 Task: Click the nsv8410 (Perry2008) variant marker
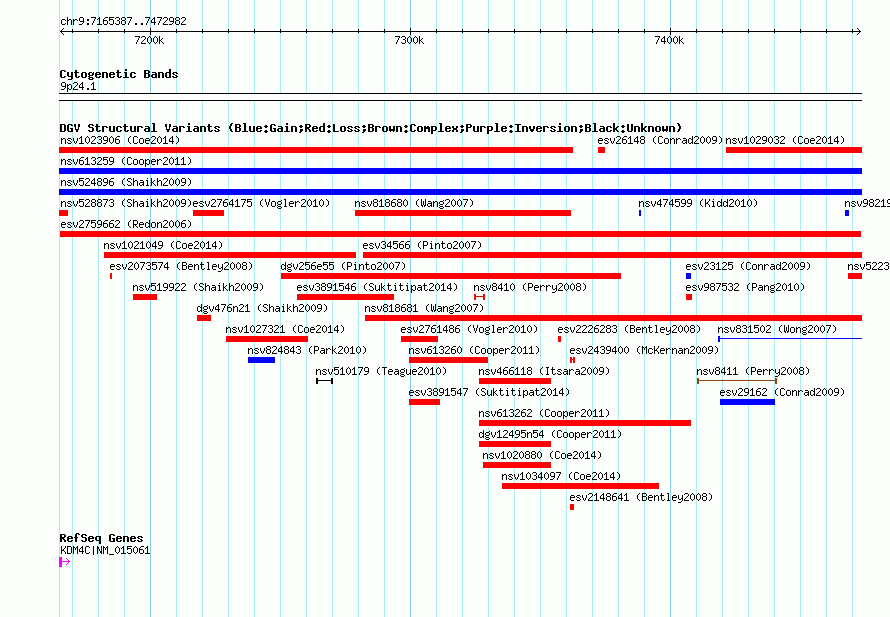(480, 297)
